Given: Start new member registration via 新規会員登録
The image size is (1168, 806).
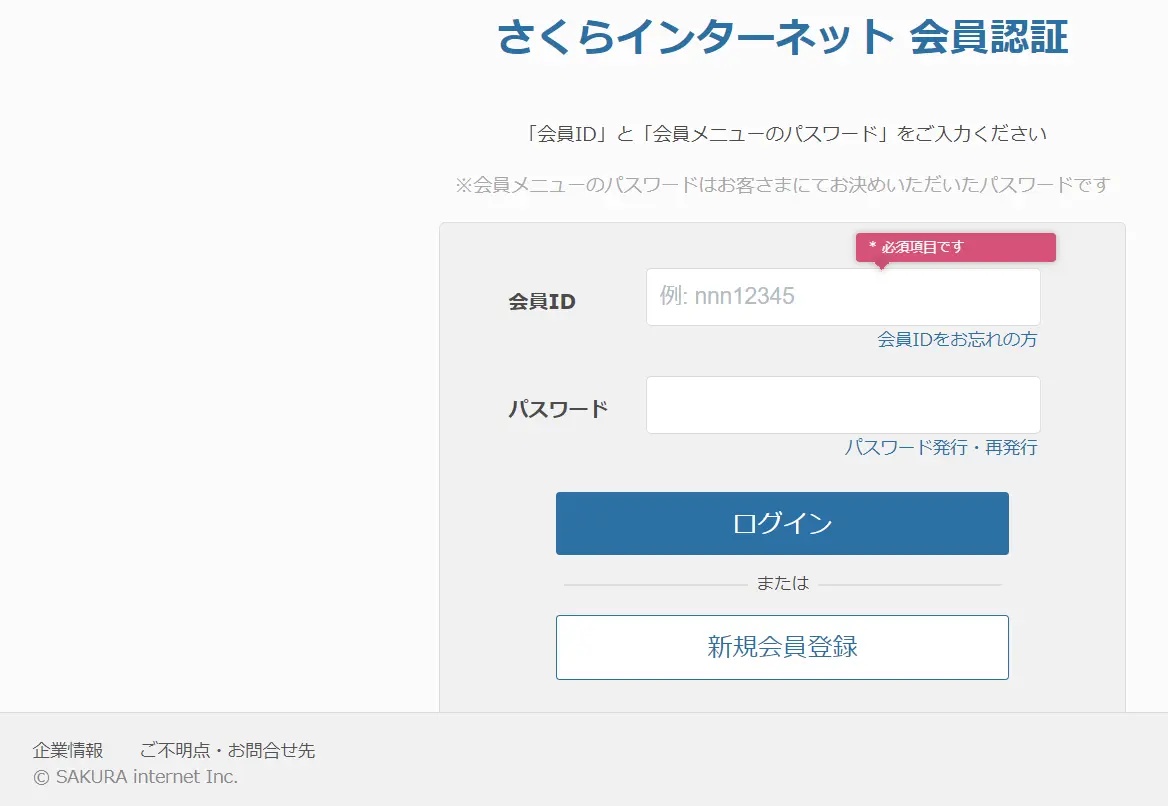Looking at the screenshot, I should pyautogui.click(x=782, y=647).
